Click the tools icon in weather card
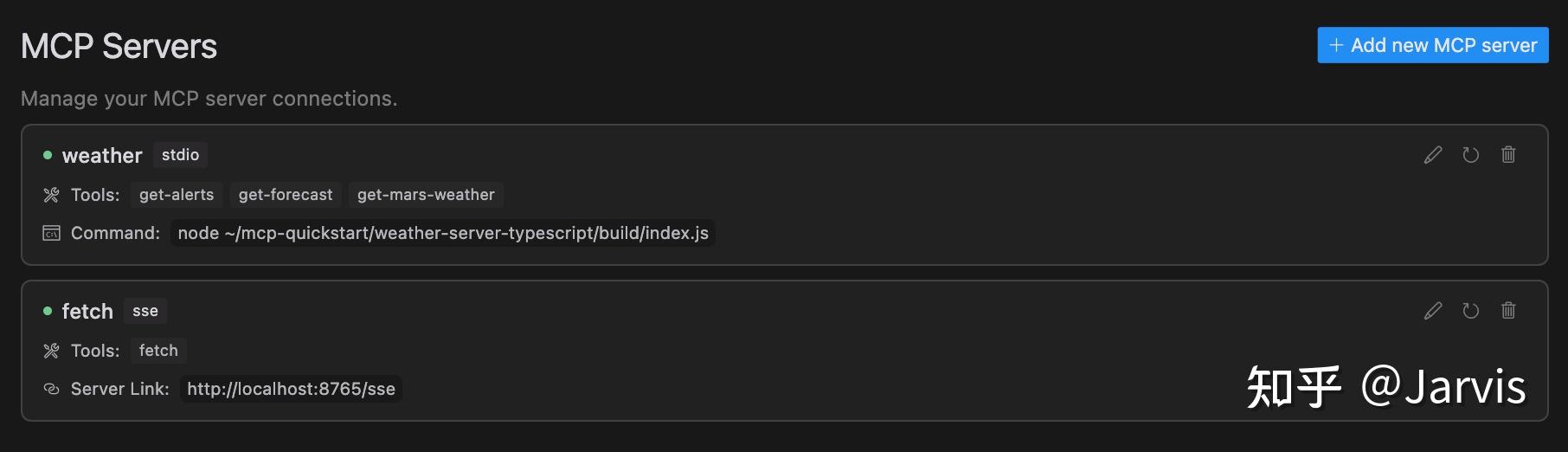 51,195
